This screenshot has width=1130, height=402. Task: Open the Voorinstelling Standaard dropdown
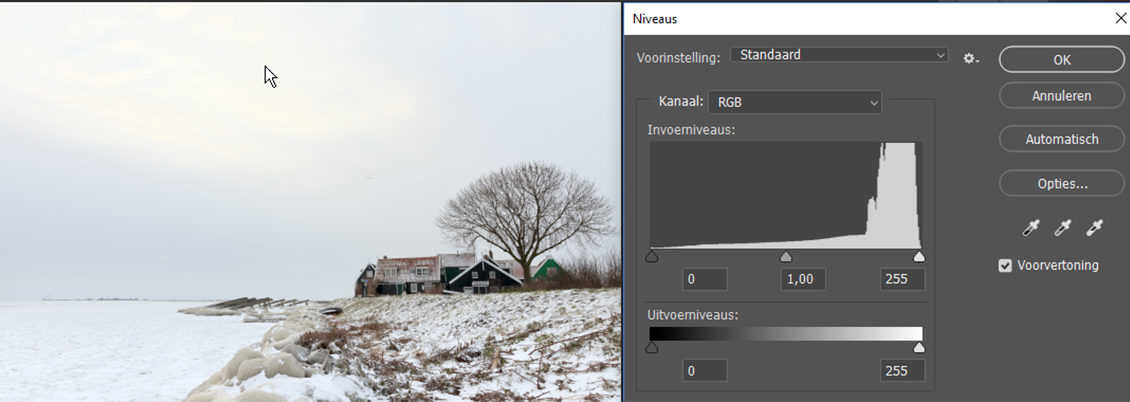840,55
